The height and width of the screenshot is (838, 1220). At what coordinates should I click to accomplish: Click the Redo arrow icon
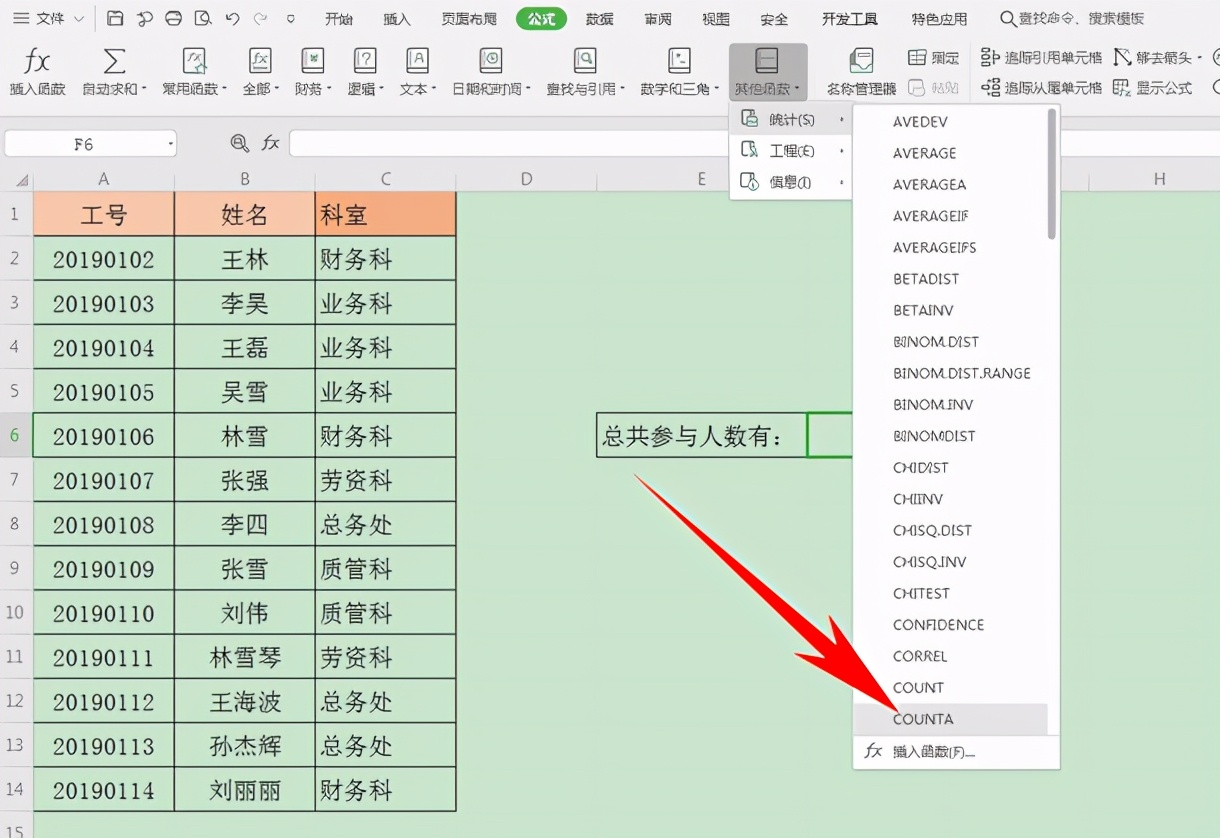pyautogui.click(x=260, y=18)
